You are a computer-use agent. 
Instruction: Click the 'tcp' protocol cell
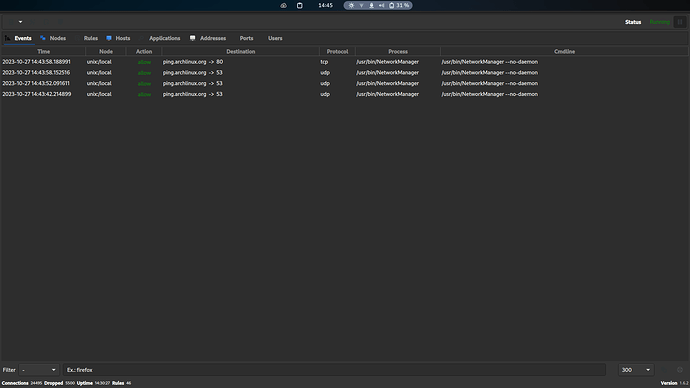(324, 62)
